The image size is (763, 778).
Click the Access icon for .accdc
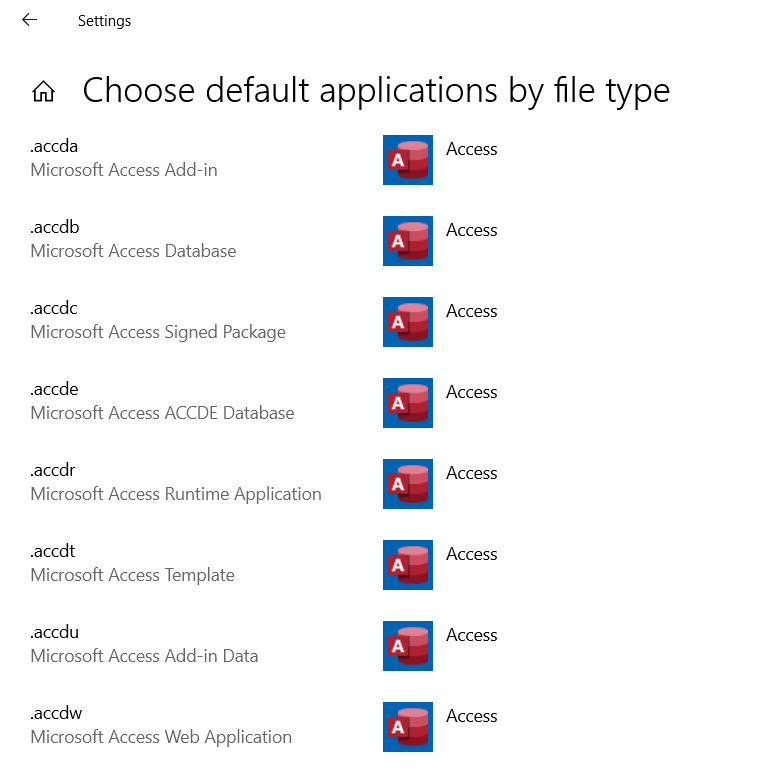click(408, 322)
